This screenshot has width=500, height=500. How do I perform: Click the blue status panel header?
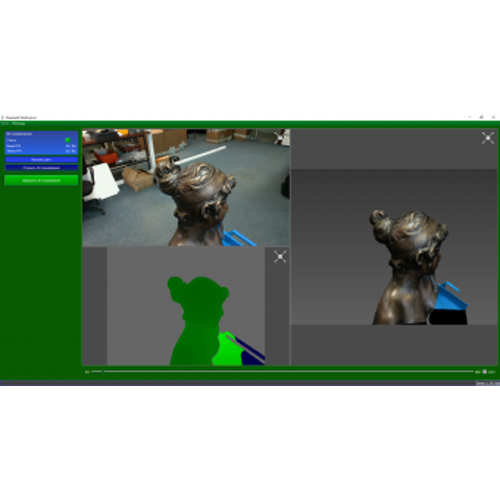[x=41, y=134]
